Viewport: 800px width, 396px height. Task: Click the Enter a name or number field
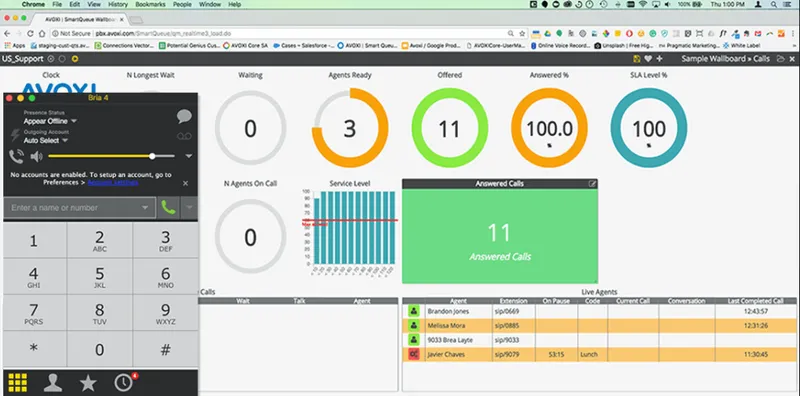(79, 208)
